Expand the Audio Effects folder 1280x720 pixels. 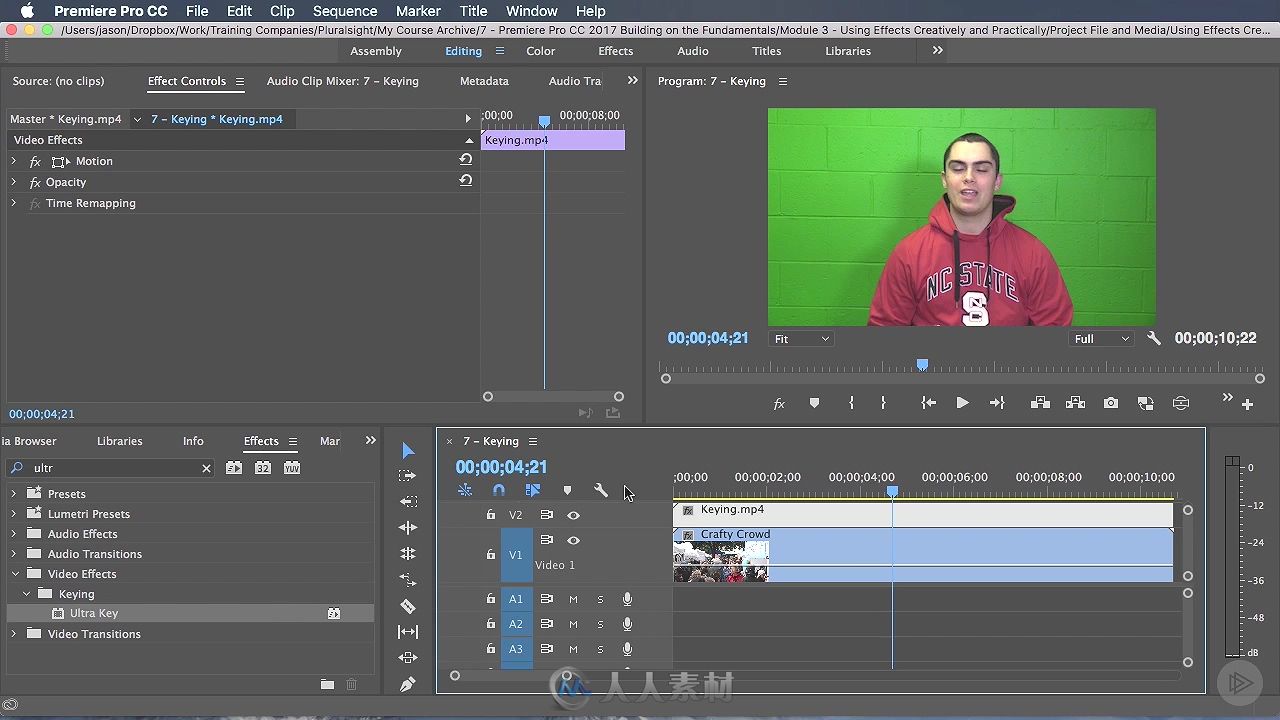coord(14,533)
